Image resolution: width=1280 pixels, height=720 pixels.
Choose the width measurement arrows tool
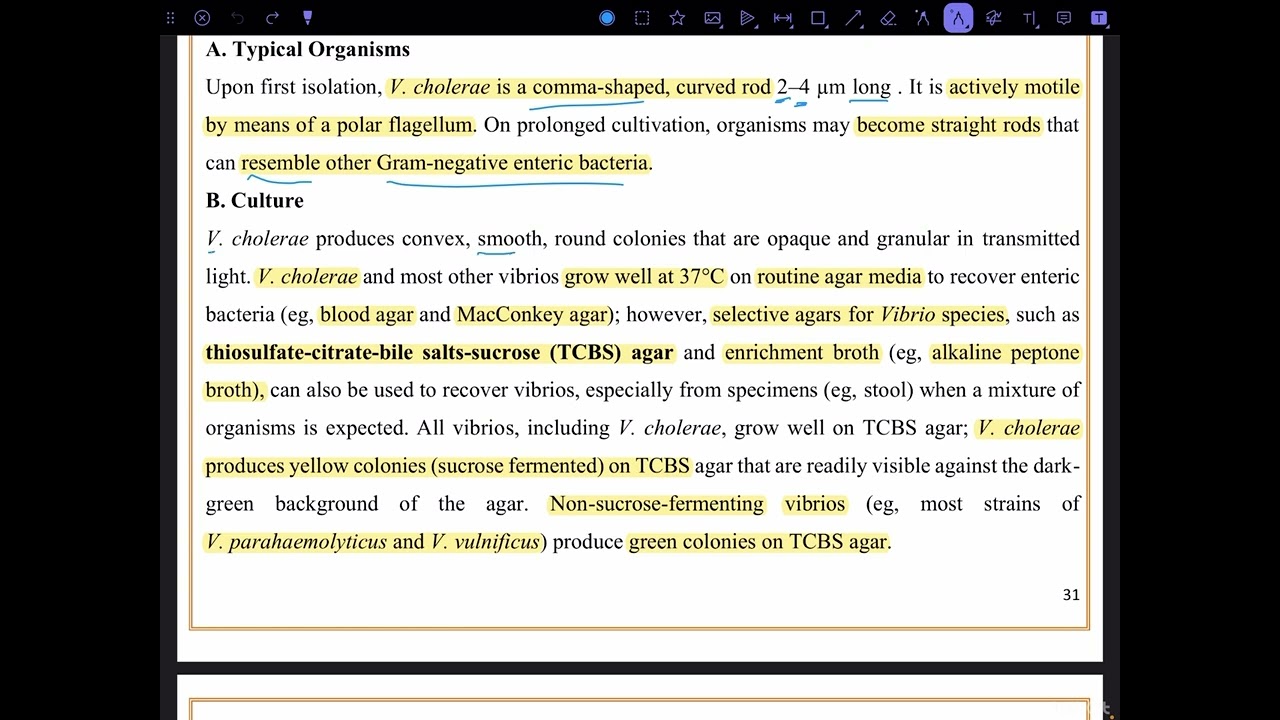pyautogui.click(x=783, y=18)
